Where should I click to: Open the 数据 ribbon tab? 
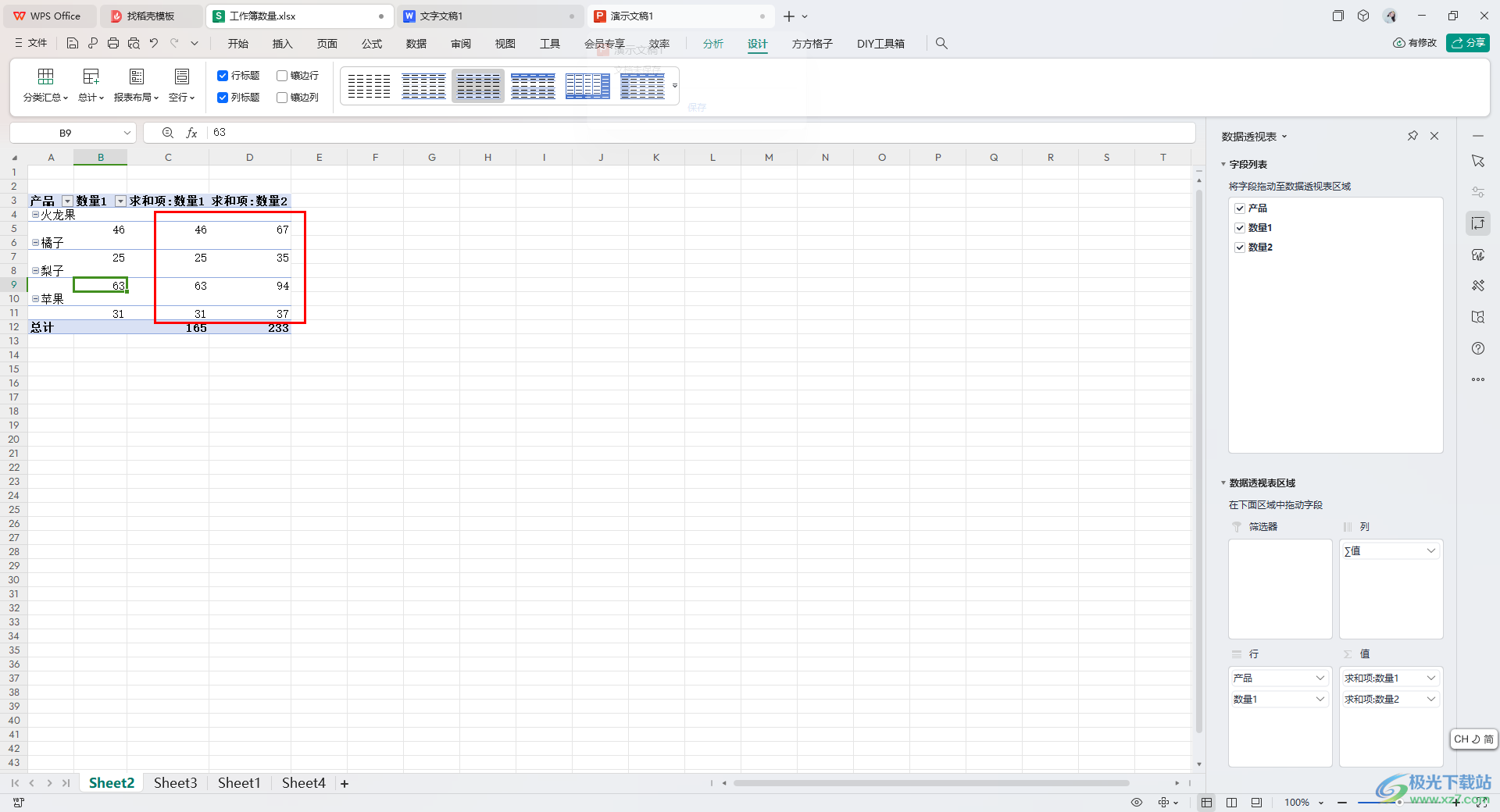tap(416, 44)
